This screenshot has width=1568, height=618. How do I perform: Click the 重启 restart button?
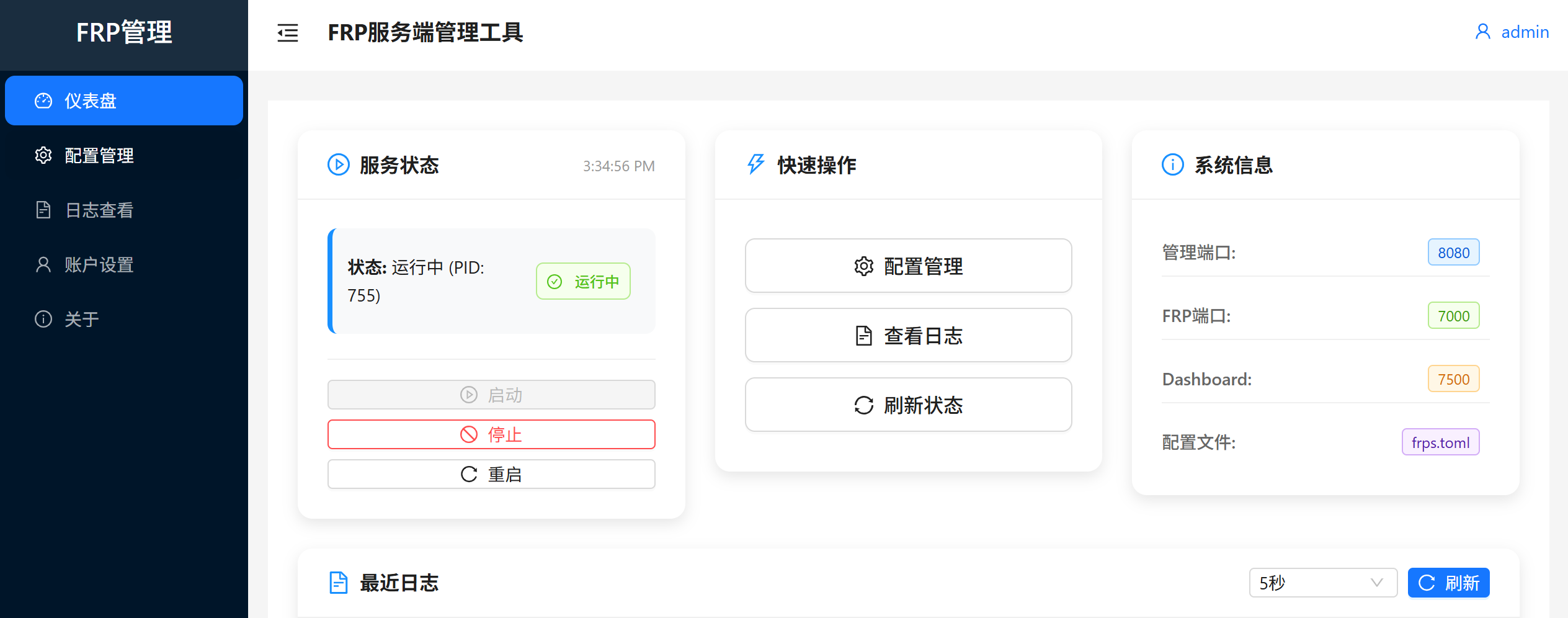pyautogui.click(x=491, y=473)
